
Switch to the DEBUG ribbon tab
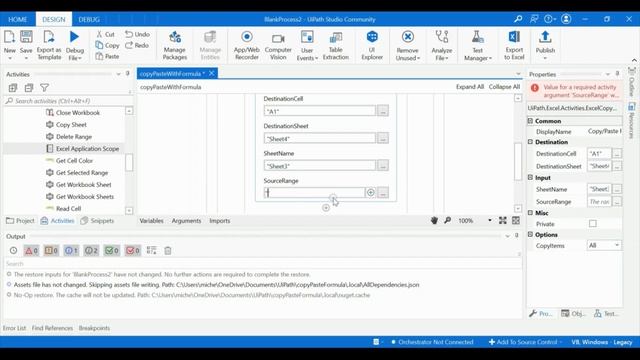click(89, 19)
